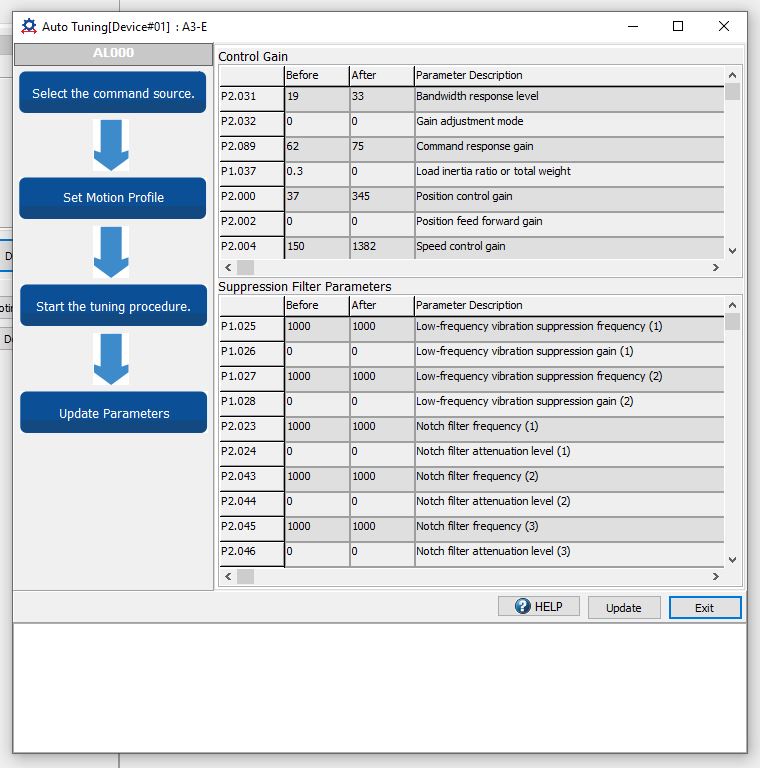
Task: Close the Auto Tuning window
Action: pyautogui.click(x=724, y=26)
